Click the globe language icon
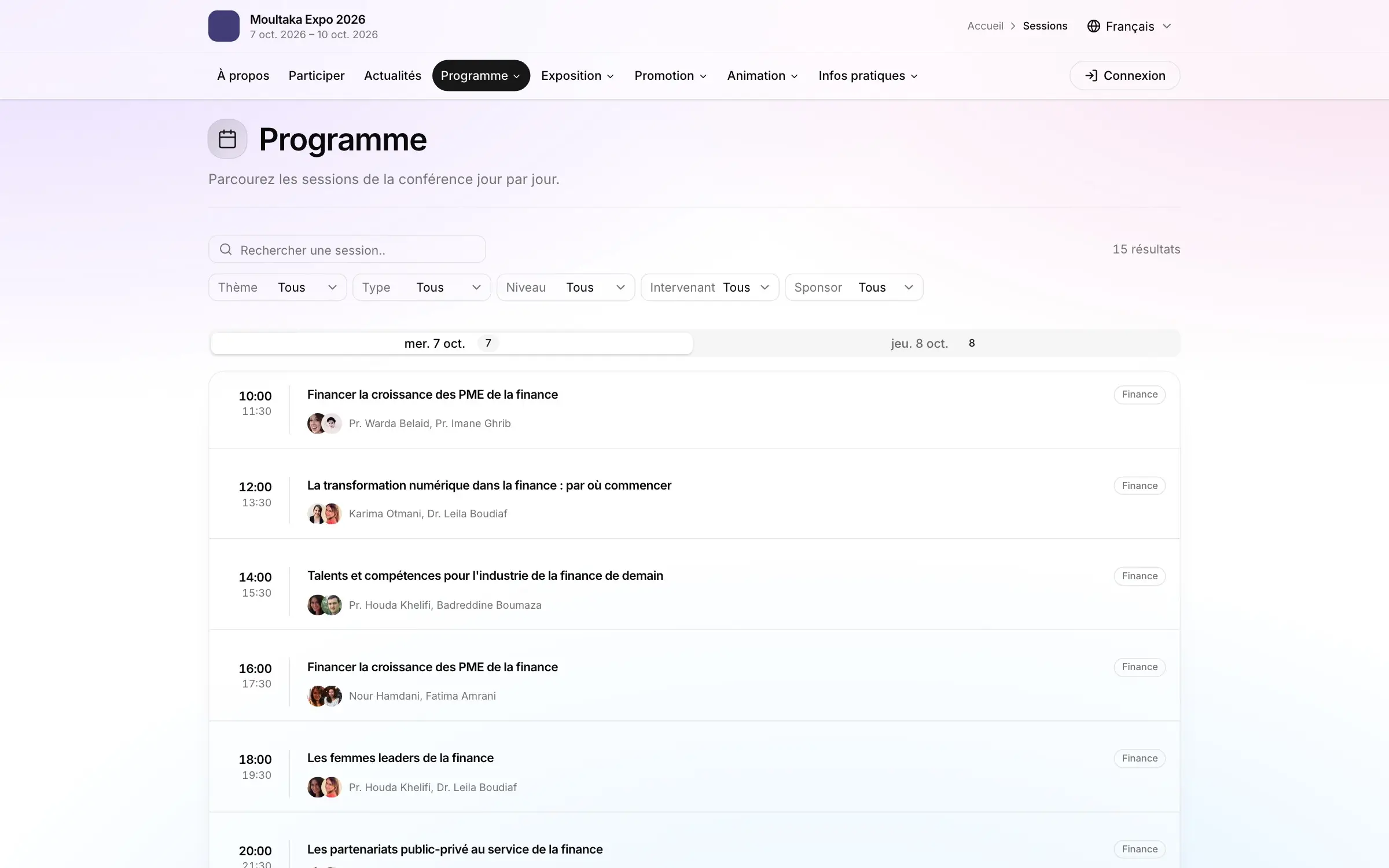Viewport: 1389px width, 868px height. coord(1093,26)
